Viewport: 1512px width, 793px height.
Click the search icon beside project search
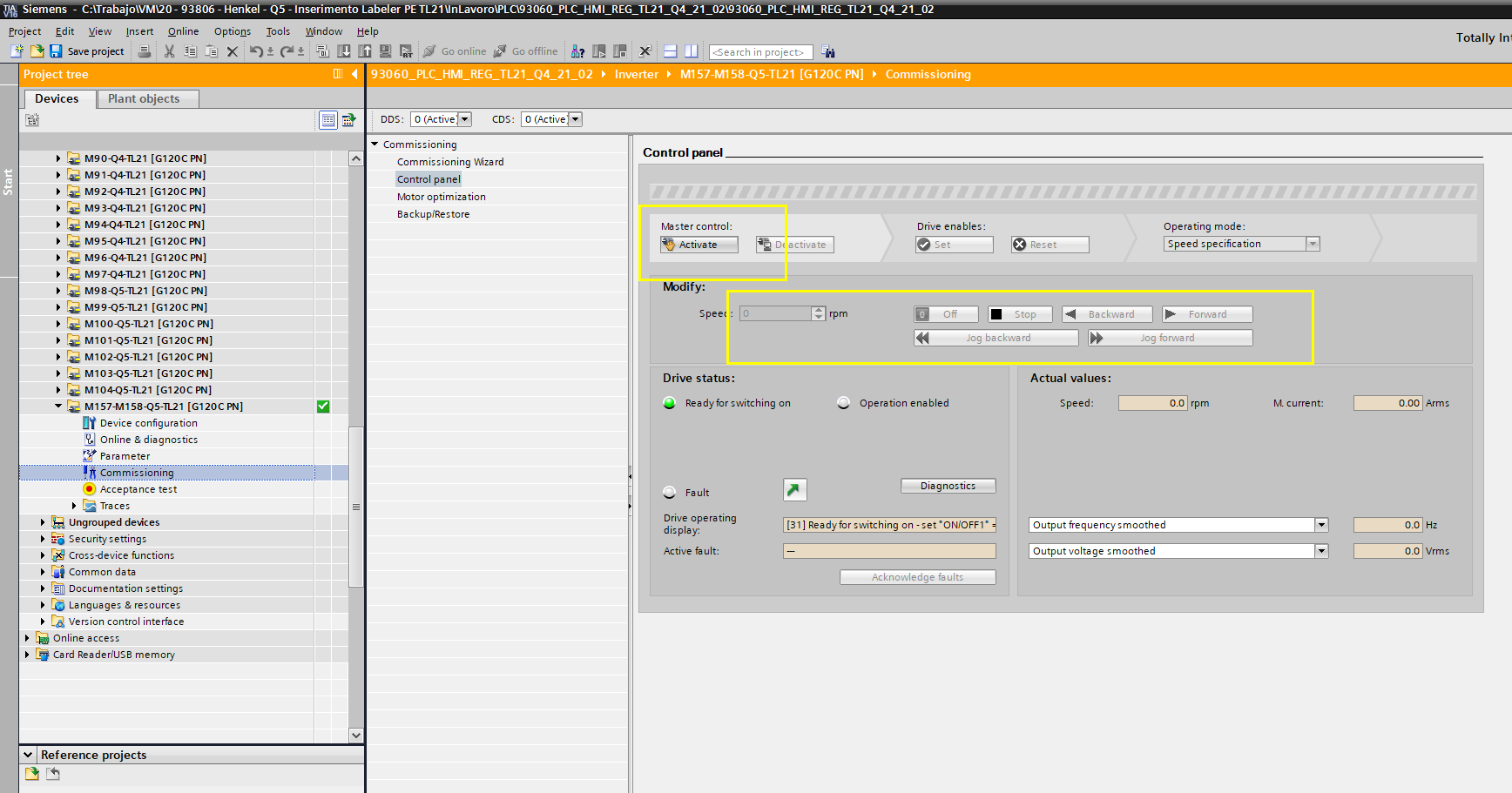828,52
